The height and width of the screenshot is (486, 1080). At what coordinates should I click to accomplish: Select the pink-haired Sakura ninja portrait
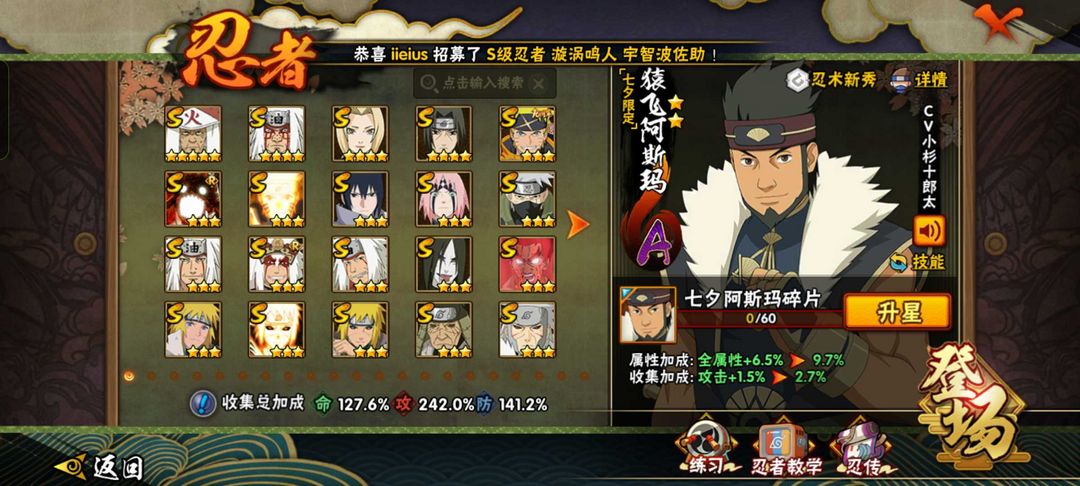click(444, 199)
